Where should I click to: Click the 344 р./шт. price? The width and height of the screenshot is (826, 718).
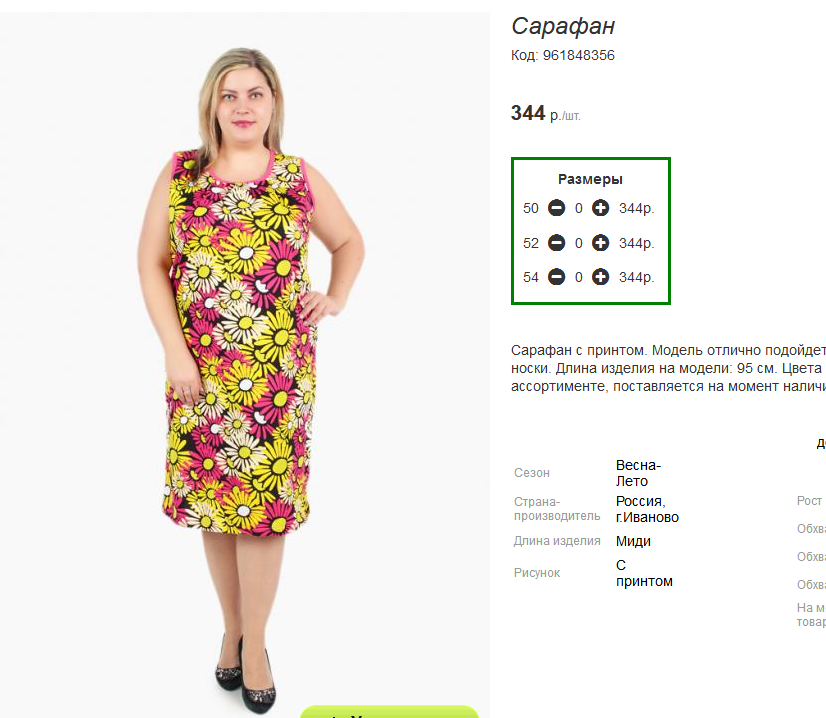[546, 113]
